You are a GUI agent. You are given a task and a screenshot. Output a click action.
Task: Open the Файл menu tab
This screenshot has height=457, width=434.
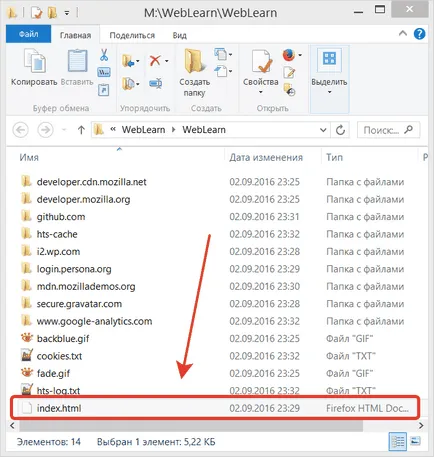point(29,34)
